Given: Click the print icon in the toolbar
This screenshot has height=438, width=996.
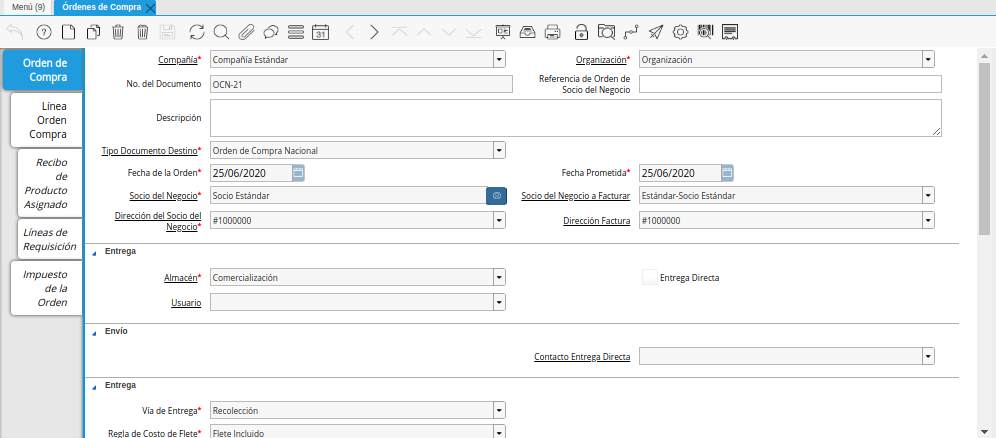Looking at the screenshot, I should 553,32.
